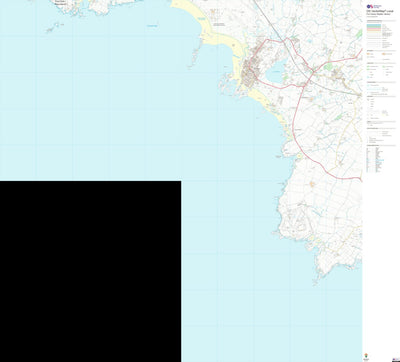Click the coloured bands block in the legend

pos(374,28)
